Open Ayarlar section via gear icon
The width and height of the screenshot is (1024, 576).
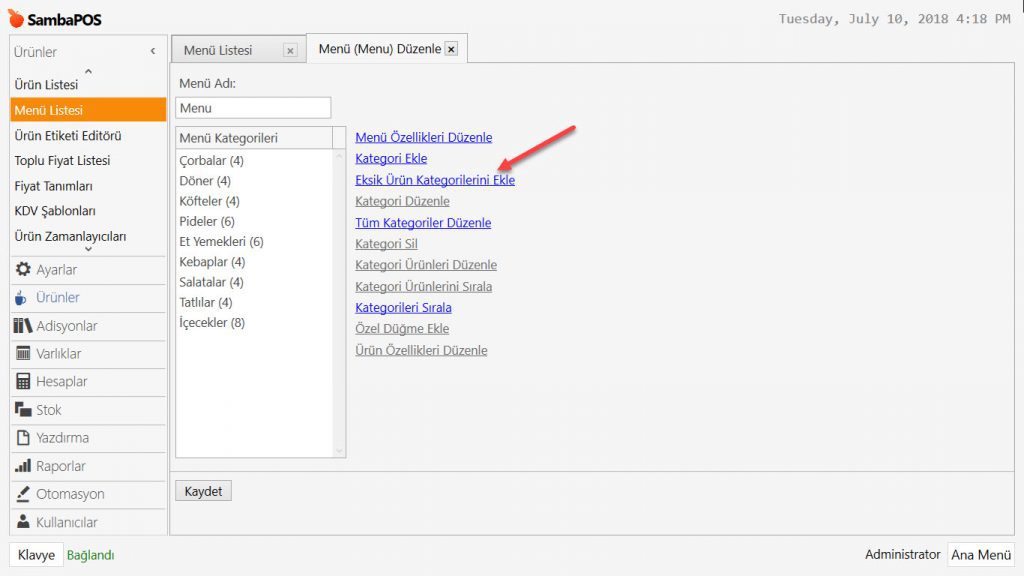pyautogui.click(x=23, y=269)
